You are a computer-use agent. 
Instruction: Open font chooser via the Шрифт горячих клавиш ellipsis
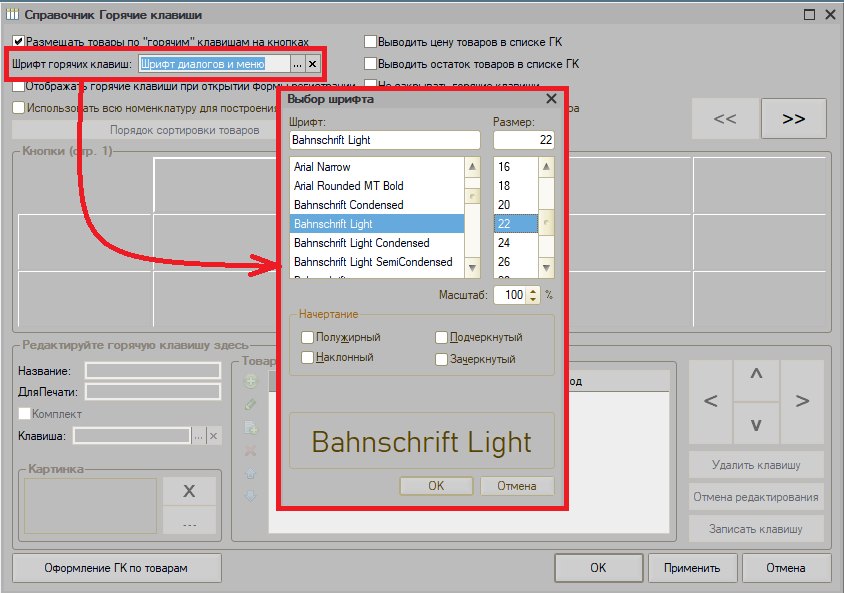click(297, 64)
